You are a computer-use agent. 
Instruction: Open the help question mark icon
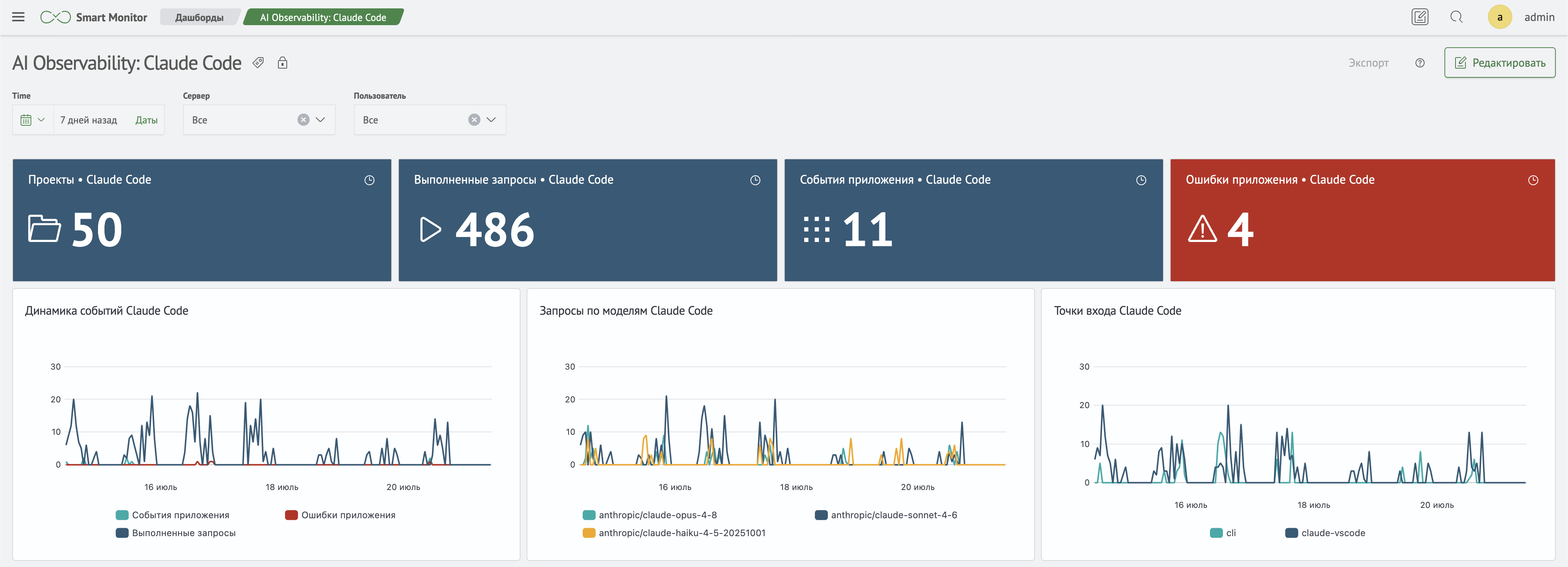click(1420, 62)
